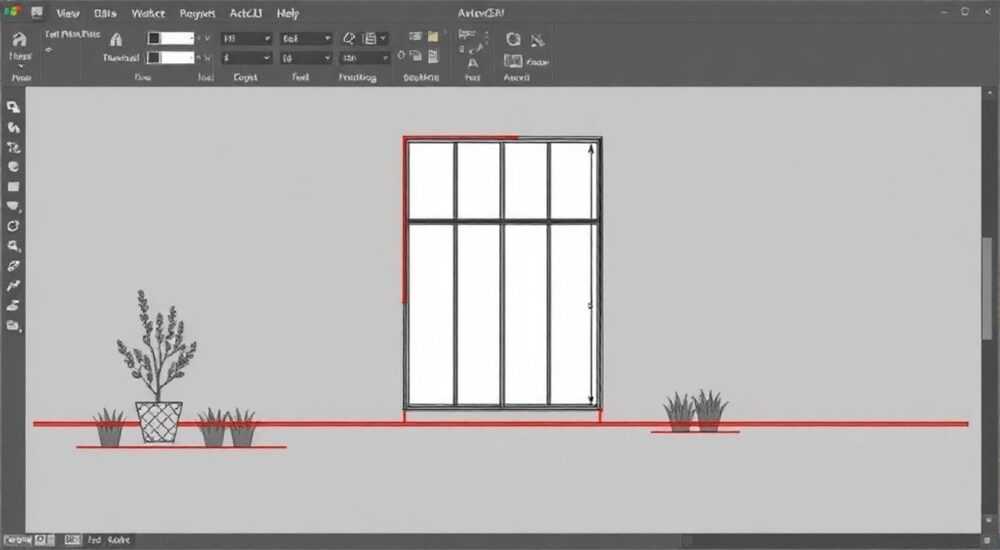Select the bucket-shaped tool in left toolbar
Image resolution: width=1000 pixels, height=550 pixels.
pyautogui.click(x=13, y=207)
